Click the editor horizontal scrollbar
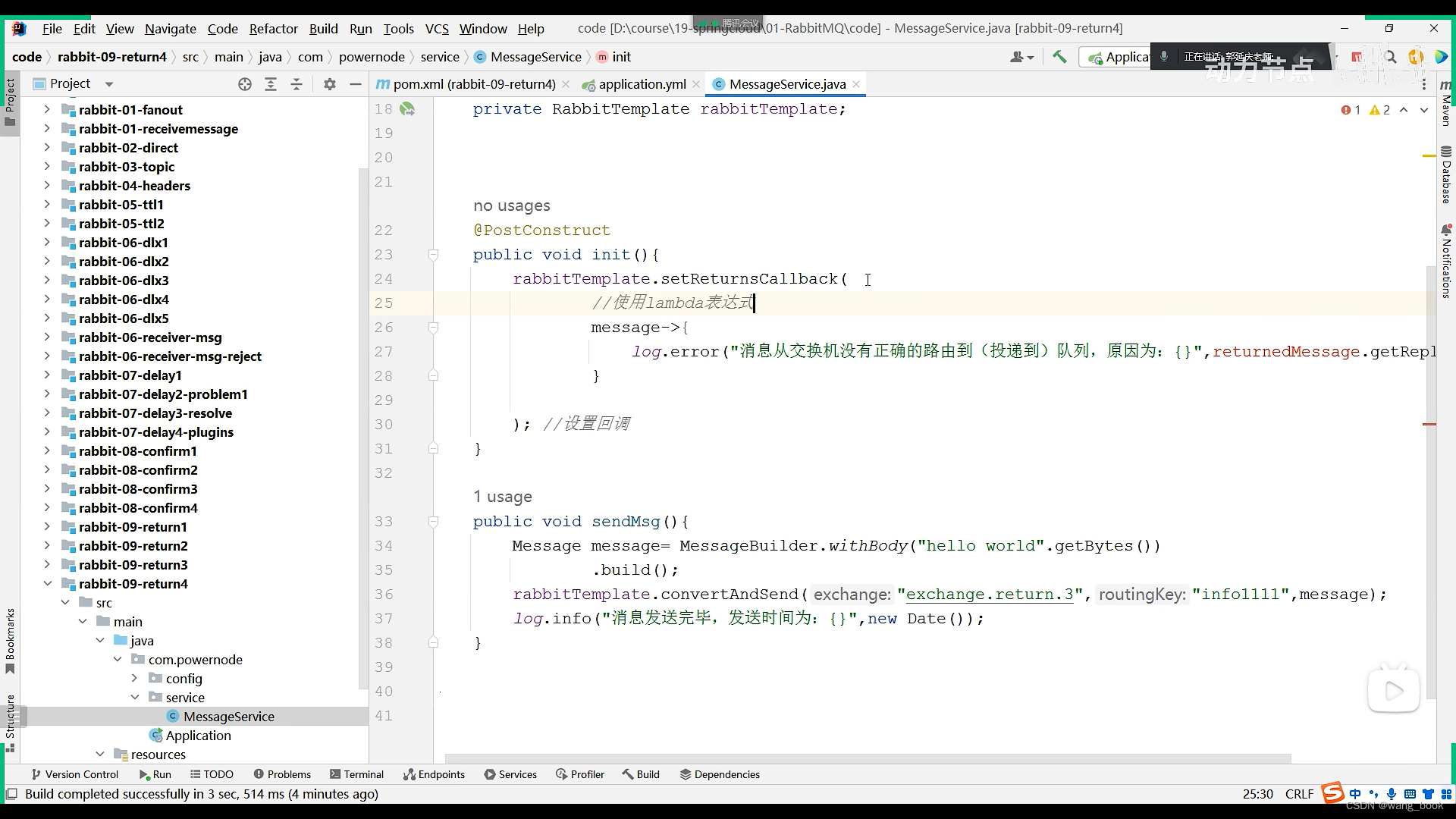Screen dimensions: 1456x819 click(868, 758)
